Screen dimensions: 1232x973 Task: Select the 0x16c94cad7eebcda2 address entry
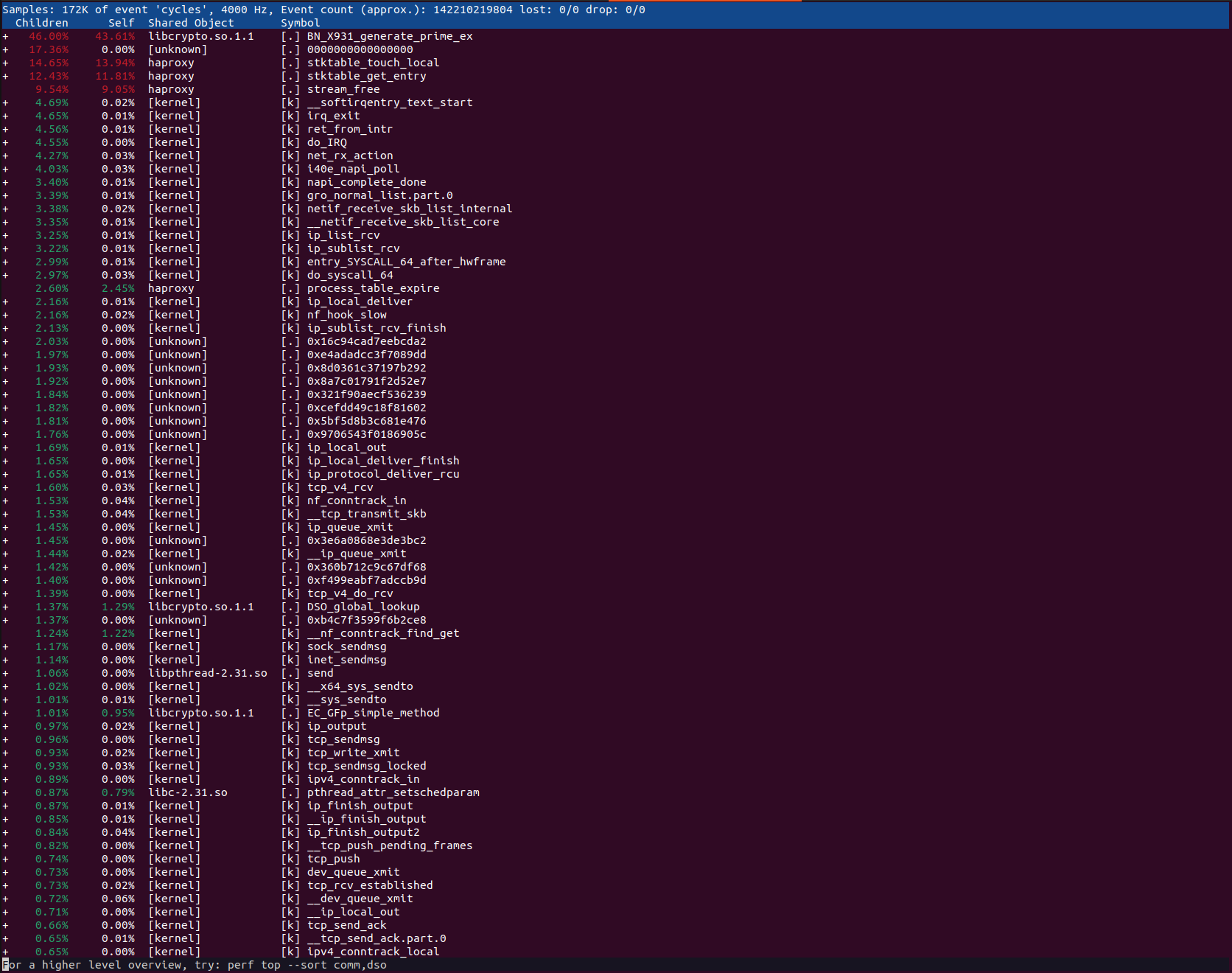click(367, 341)
